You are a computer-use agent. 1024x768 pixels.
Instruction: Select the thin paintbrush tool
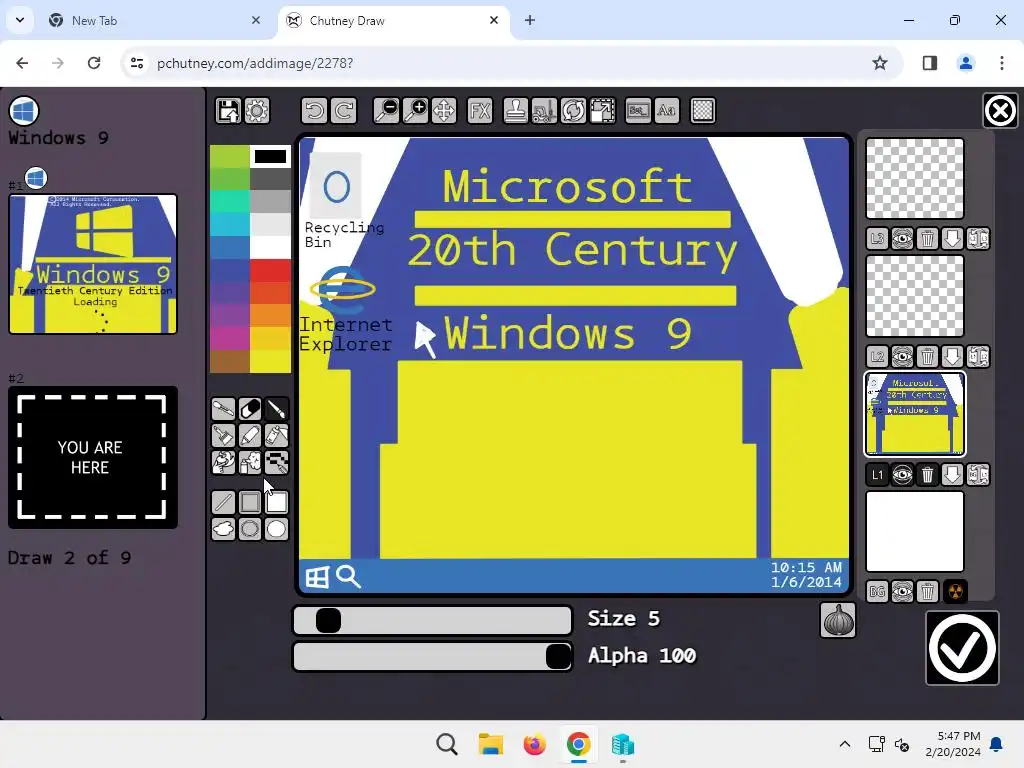point(276,409)
